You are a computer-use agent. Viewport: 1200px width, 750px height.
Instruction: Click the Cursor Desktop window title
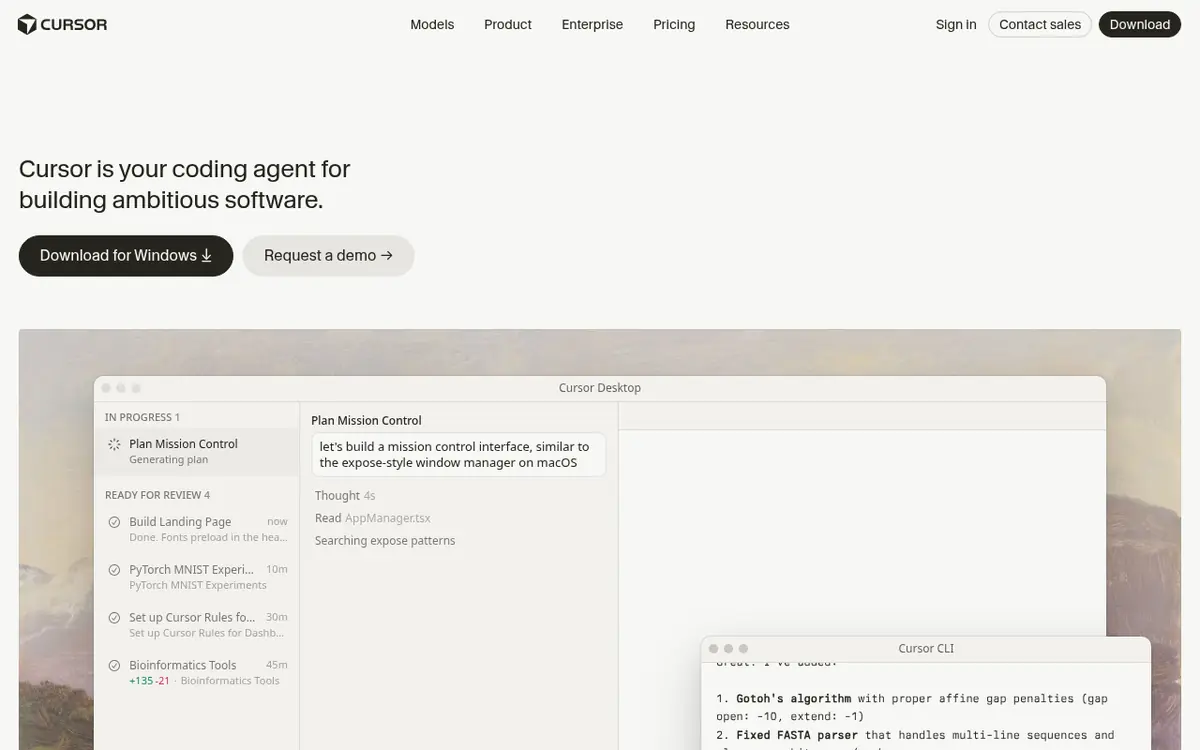[x=600, y=388]
